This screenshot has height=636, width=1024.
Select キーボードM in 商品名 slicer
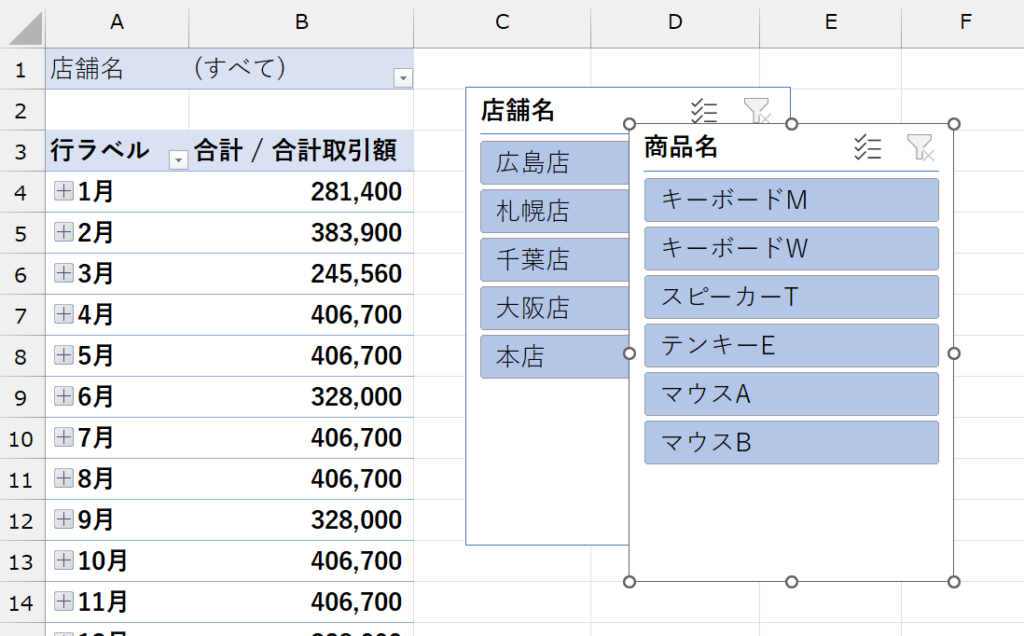pos(791,200)
